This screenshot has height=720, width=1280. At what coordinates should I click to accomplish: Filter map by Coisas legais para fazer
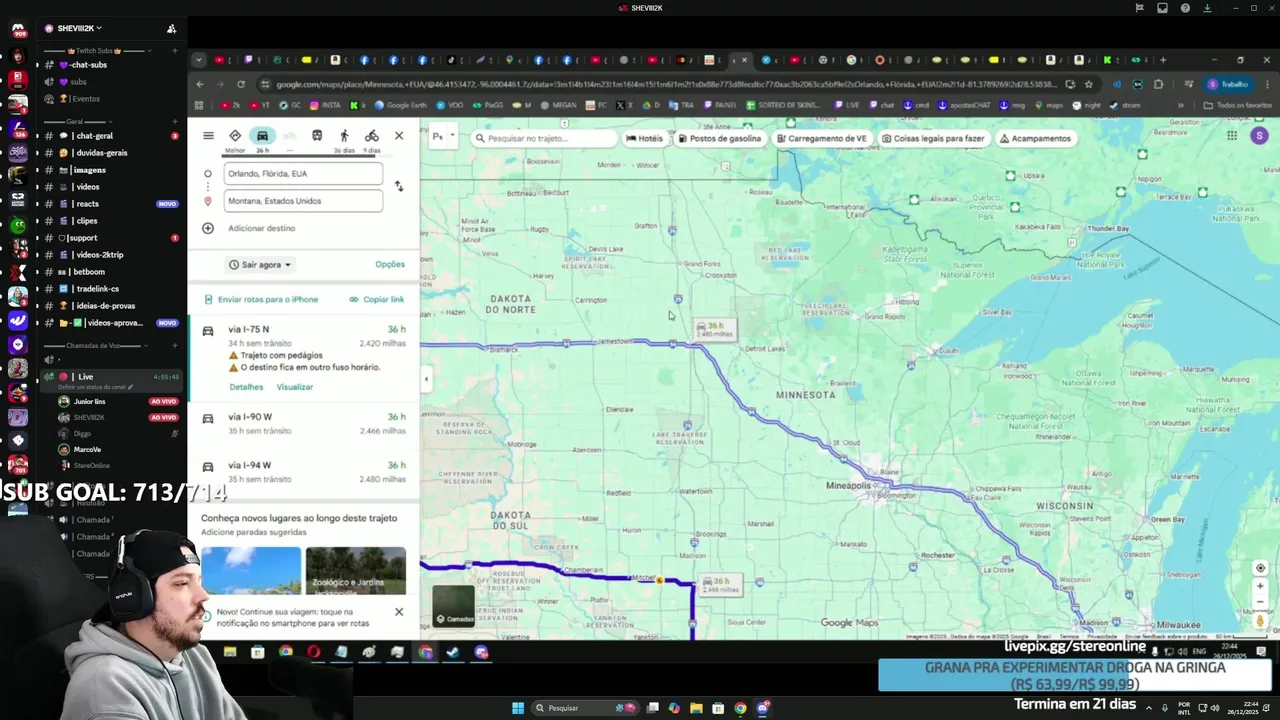pos(934,138)
